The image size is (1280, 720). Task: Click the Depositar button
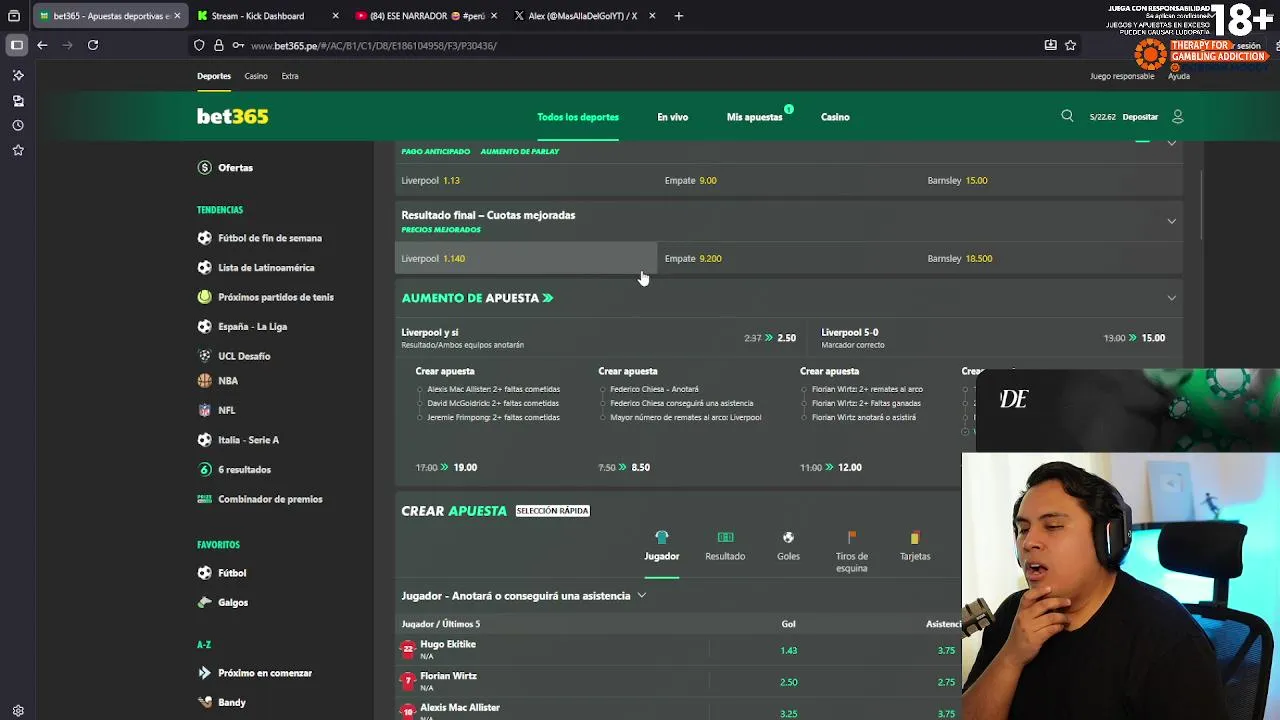tap(1140, 117)
